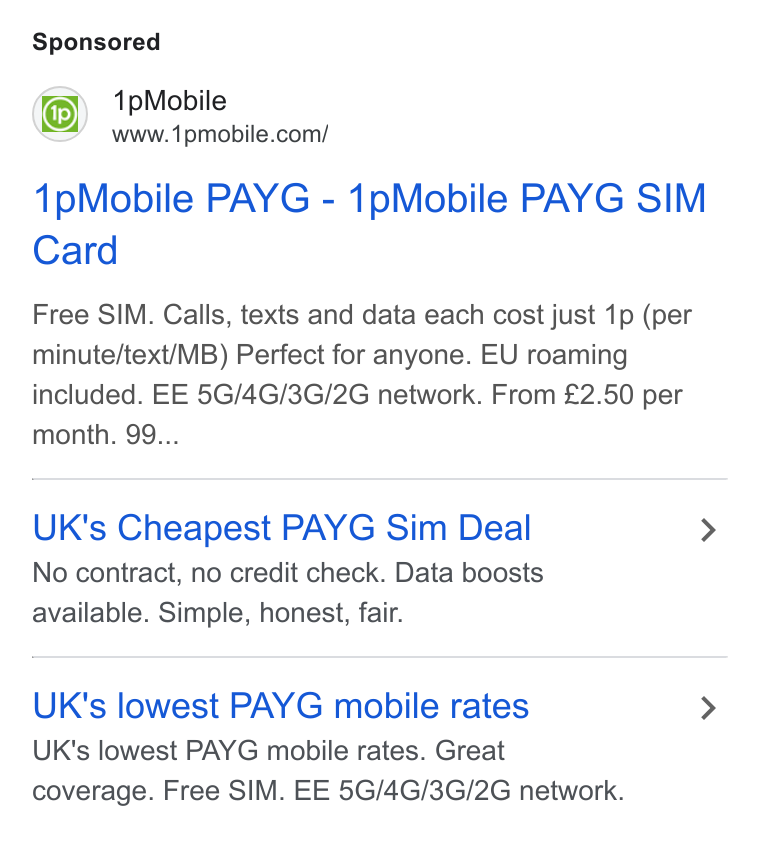Click the divider line above UK's Cheapest PAYG Sim Deal

(x=380, y=479)
